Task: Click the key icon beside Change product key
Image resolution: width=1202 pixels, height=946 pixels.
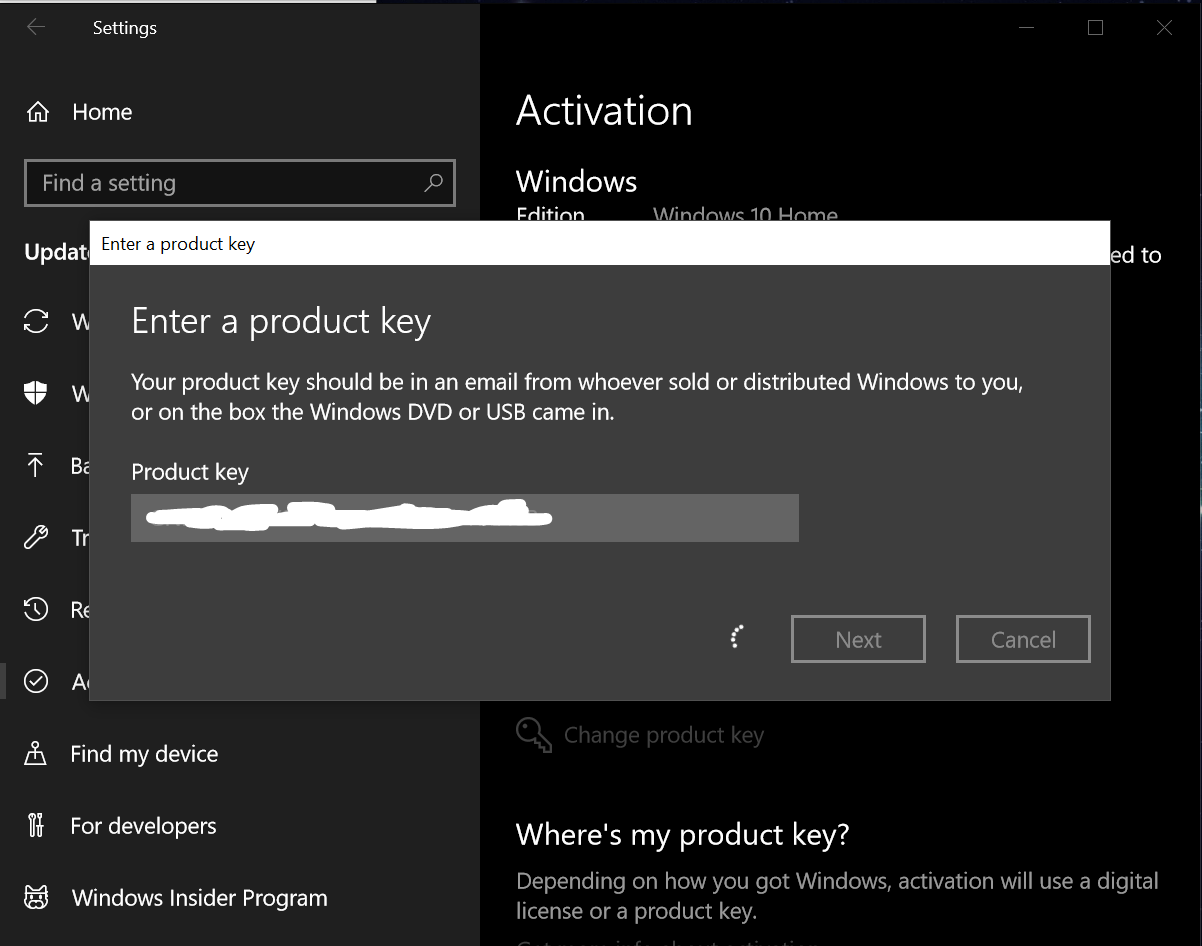Action: (534, 735)
